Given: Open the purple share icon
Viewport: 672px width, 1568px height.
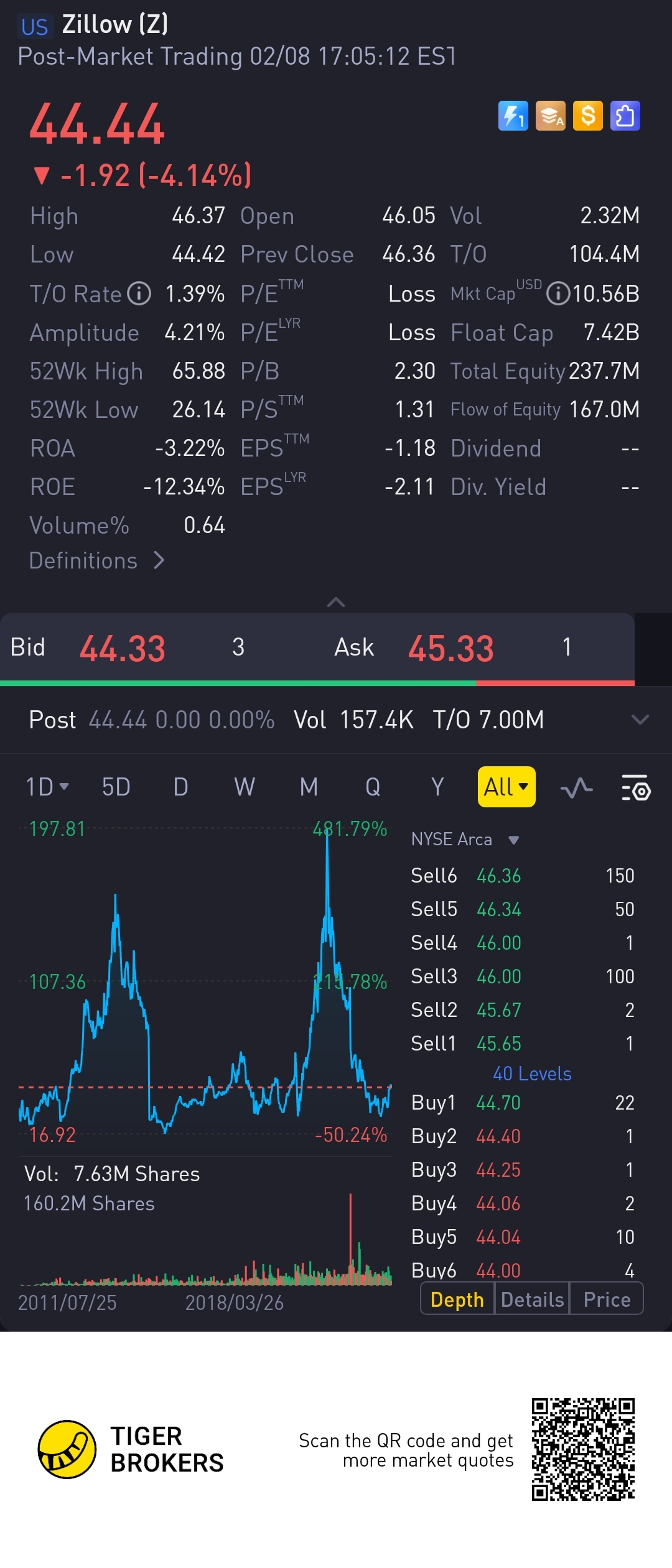Looking at the screenshot, I should [625, 116].
